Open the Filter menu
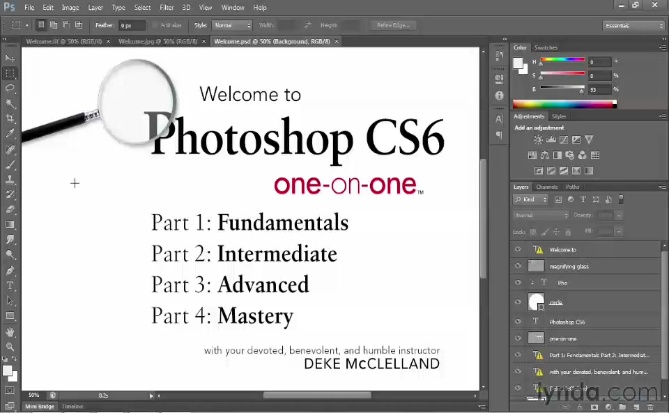669x413 pixels. (x=166, y=8)
